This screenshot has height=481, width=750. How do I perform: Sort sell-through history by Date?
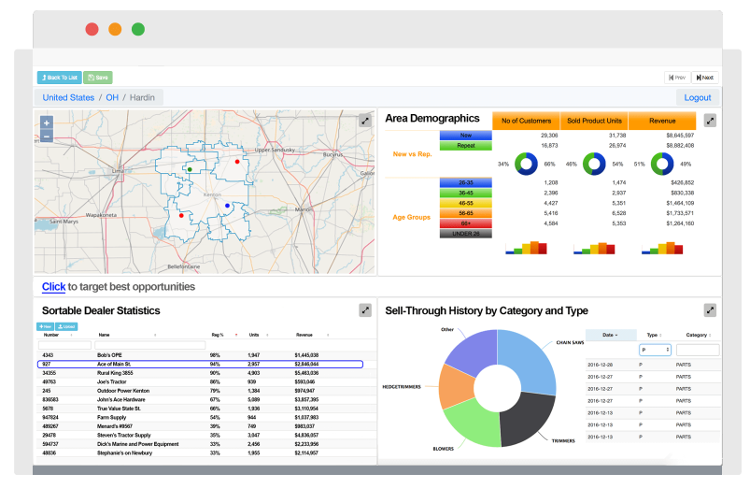point(610,335)
